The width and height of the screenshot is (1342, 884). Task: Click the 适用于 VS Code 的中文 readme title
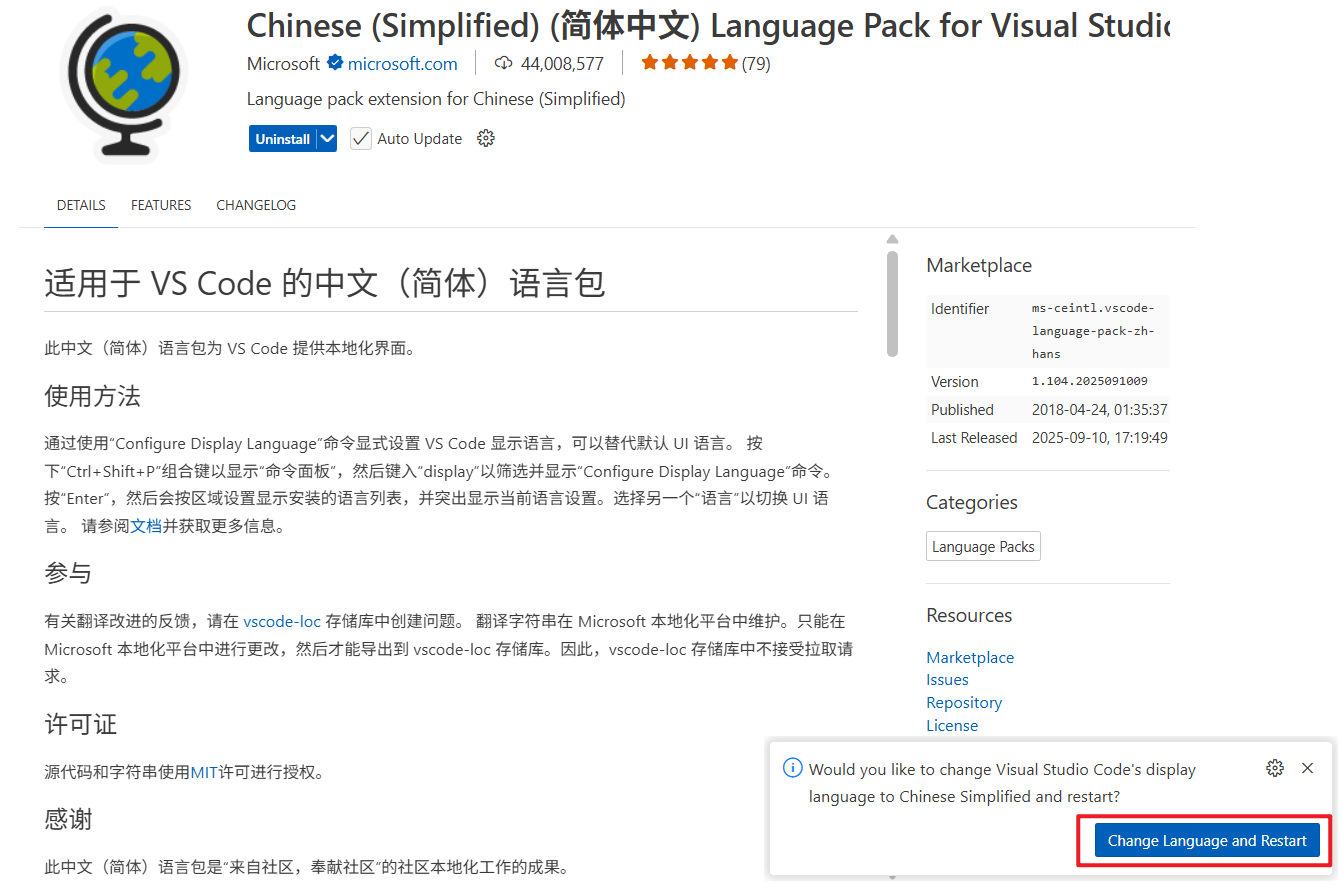click(325, 284)
